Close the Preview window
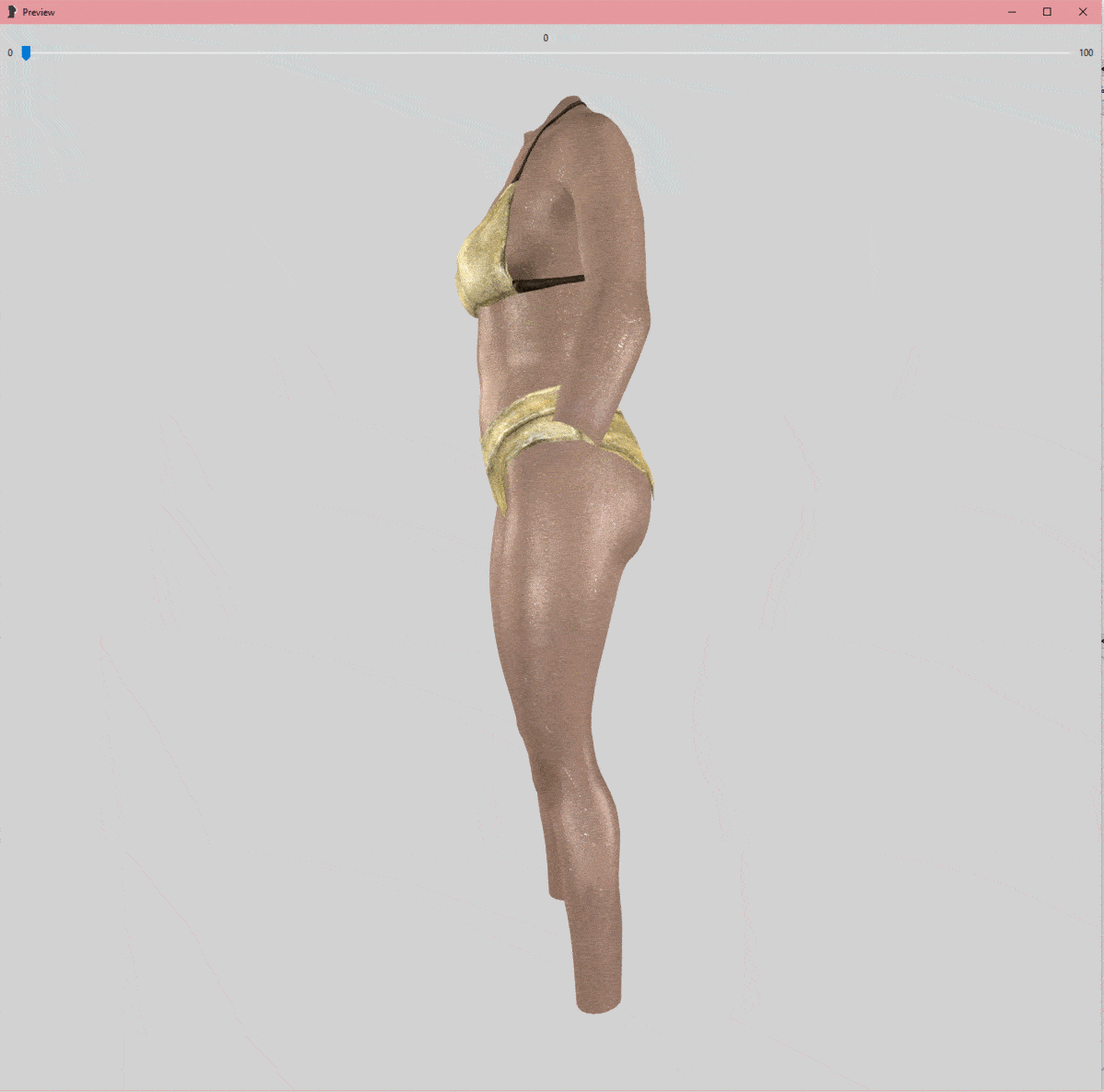The image size is (1104, 1092). click(1083, 12)
